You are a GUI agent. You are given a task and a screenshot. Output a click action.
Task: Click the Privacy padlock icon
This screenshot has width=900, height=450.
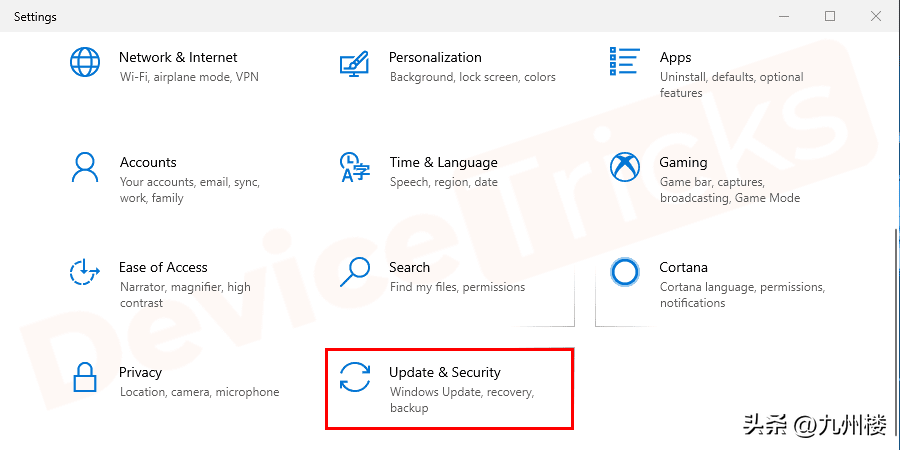click(x=85, y=377)
